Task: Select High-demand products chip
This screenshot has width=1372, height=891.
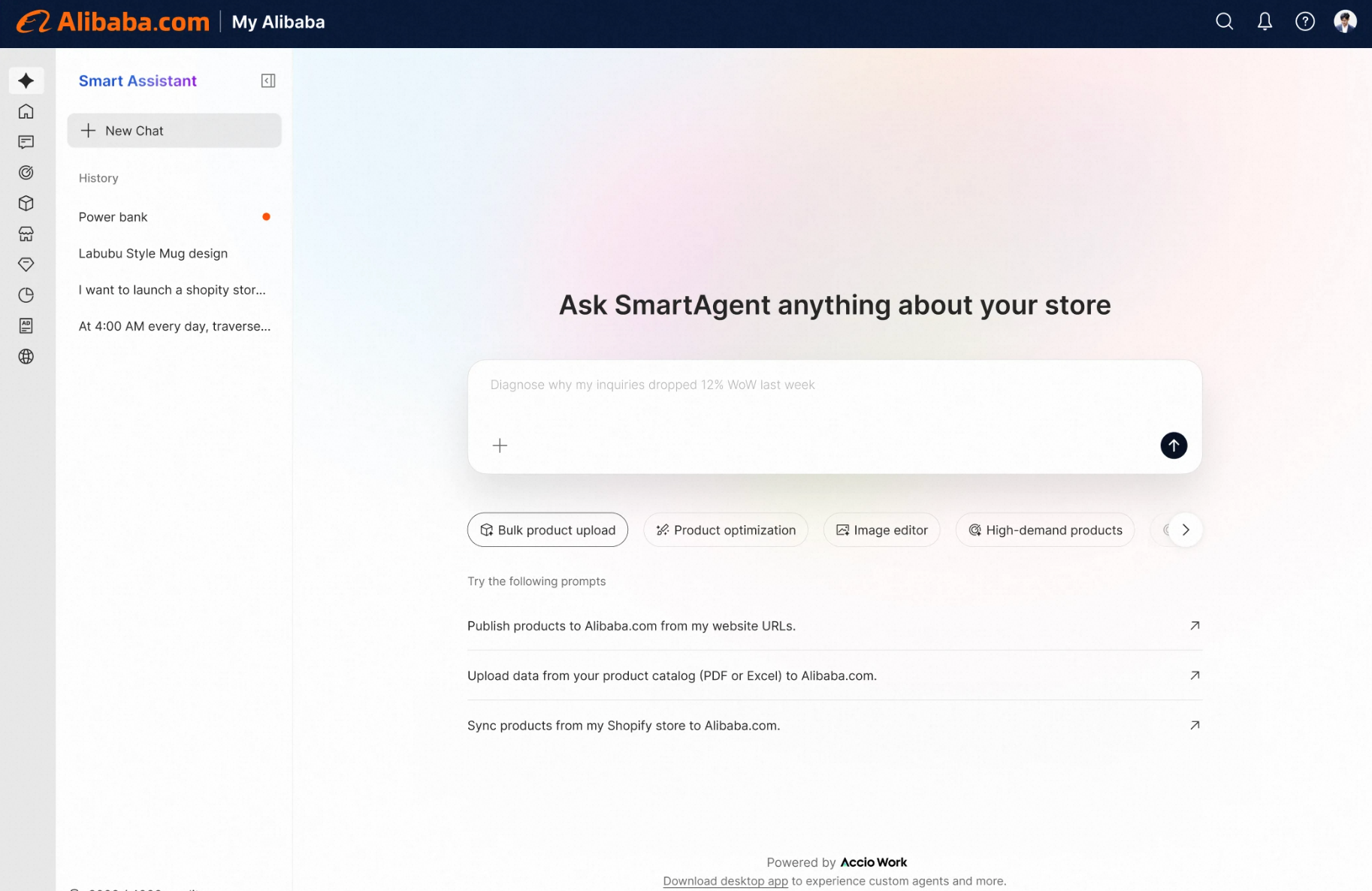Action: tap(1045, 530)
